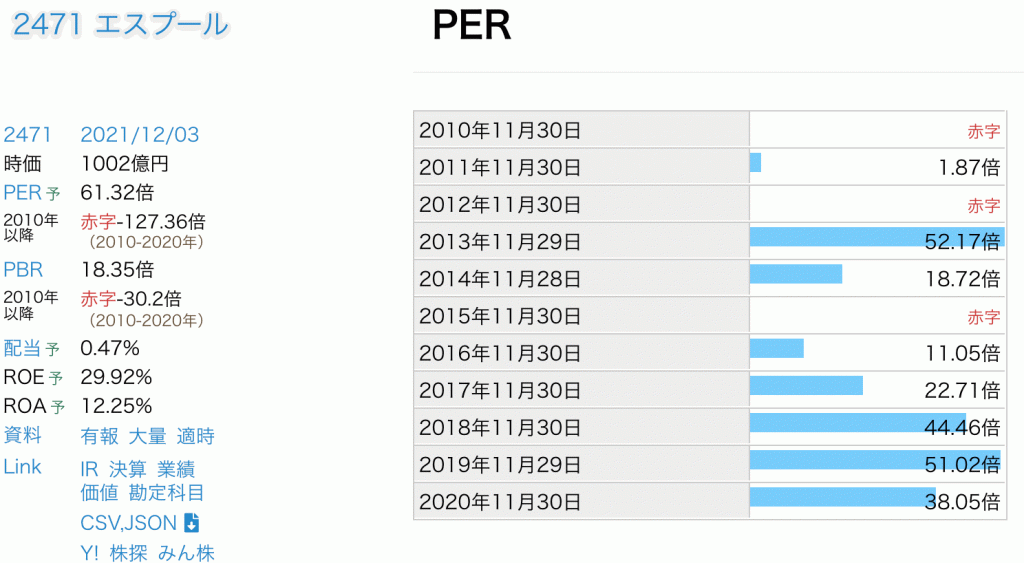The image size is (1024, 563).
Task: Click the CSV,JSON download icon
Action: pos(192,523)
